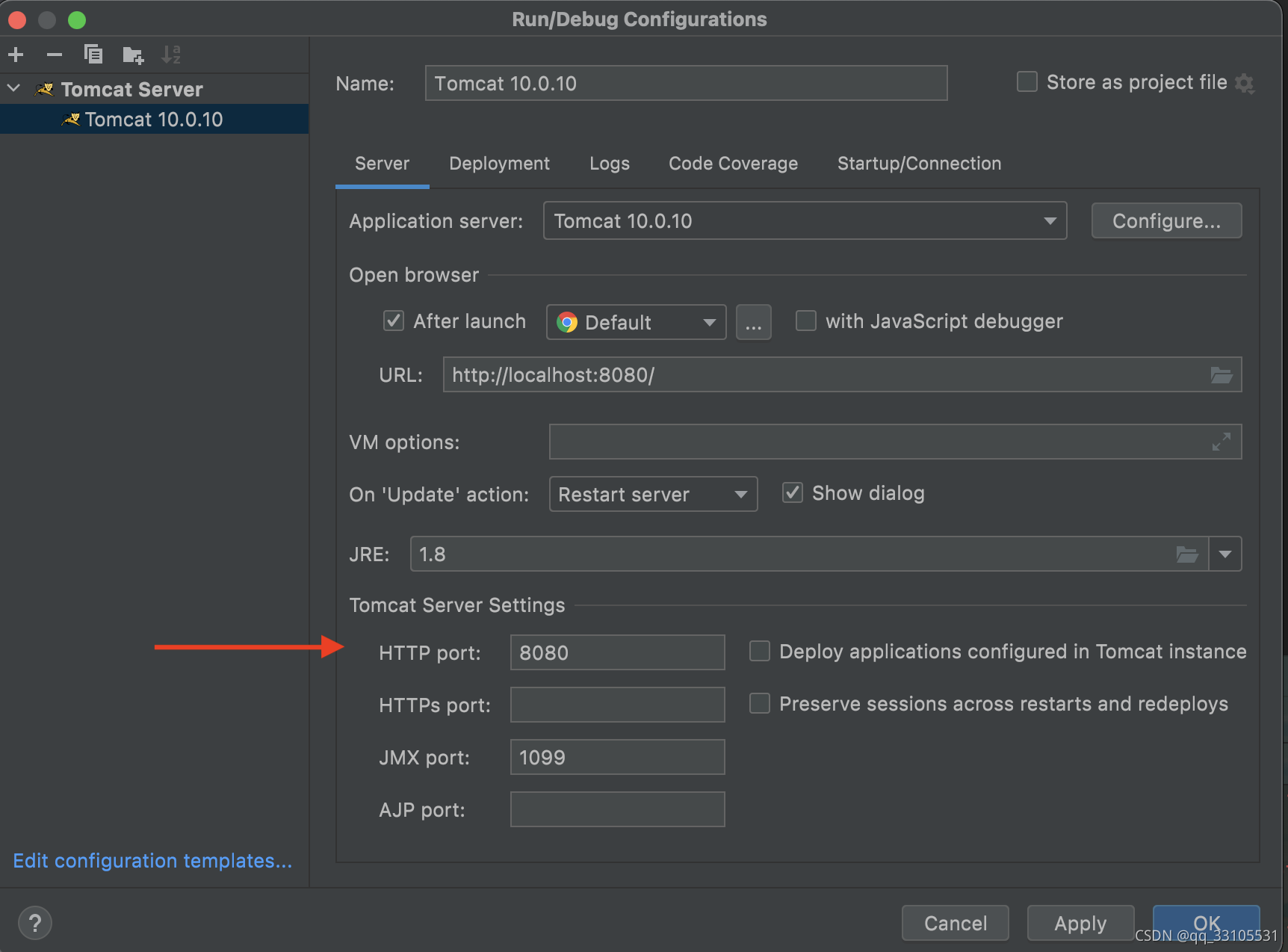Image resolution: width=1288 pixels, height=952 pixels.
Task: Click the empty HTTPs port field
Action: [617, 705]
